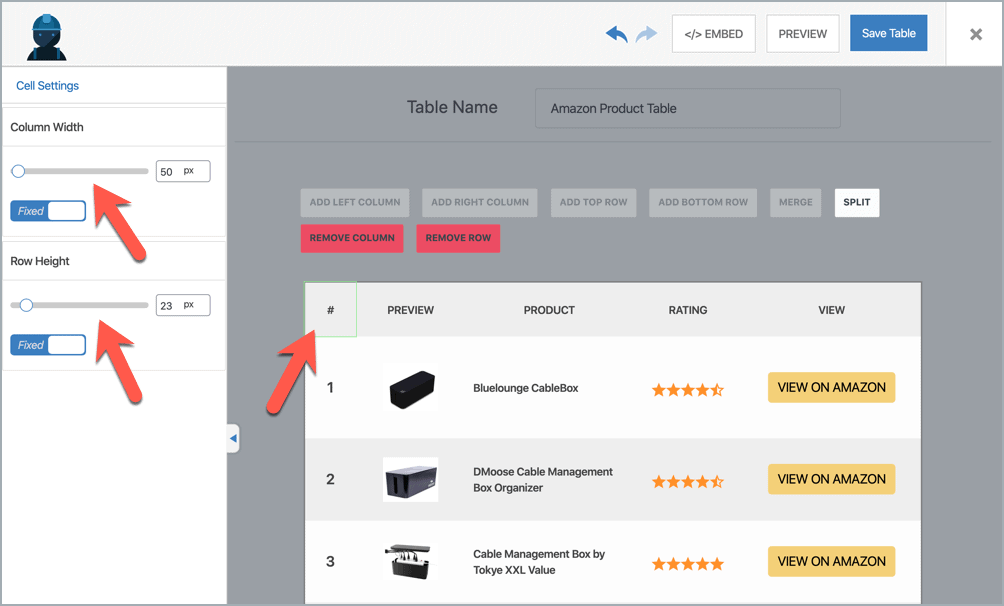Click REMOVE COLUMN button
The height and width of the screenshot is (606, 1004).
[352, 238]
